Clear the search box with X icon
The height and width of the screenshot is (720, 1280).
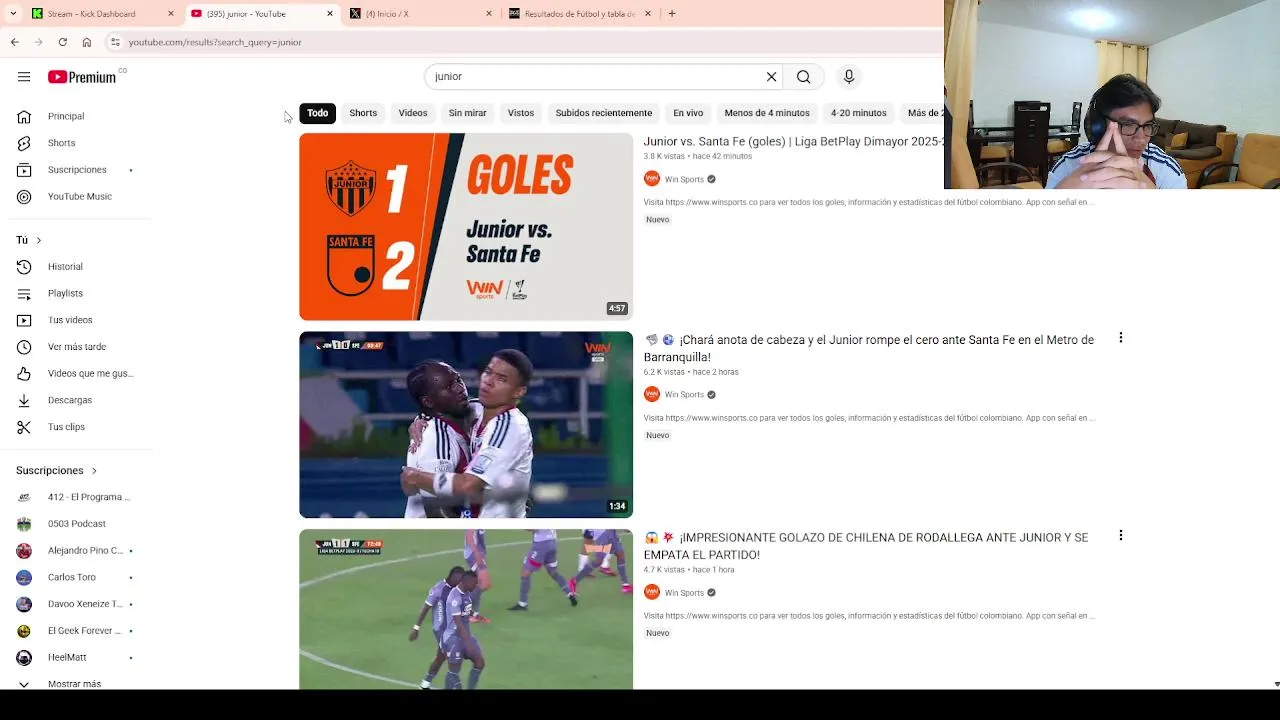(772, 77)
